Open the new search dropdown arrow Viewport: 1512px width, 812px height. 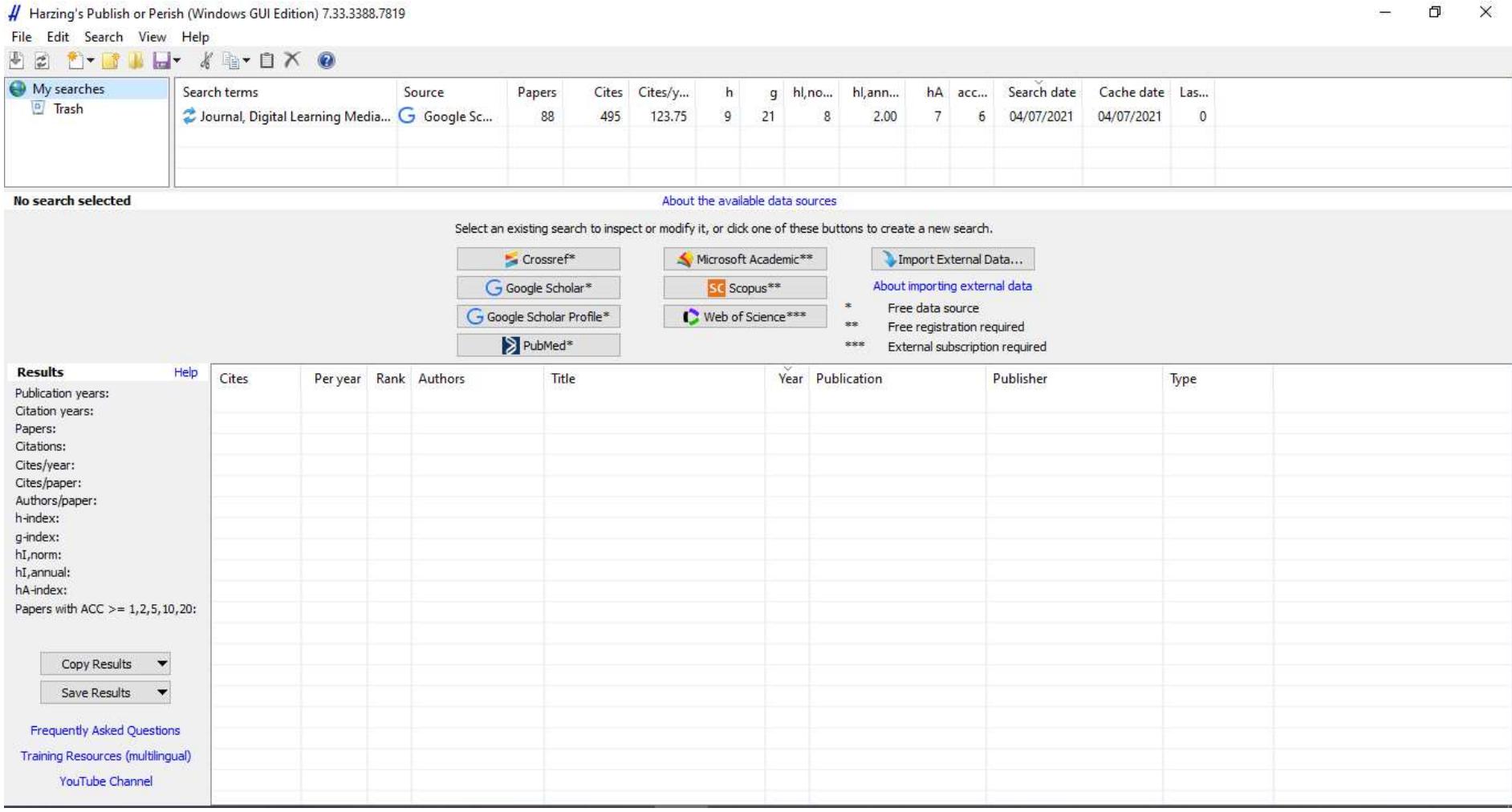click(90, 60)
